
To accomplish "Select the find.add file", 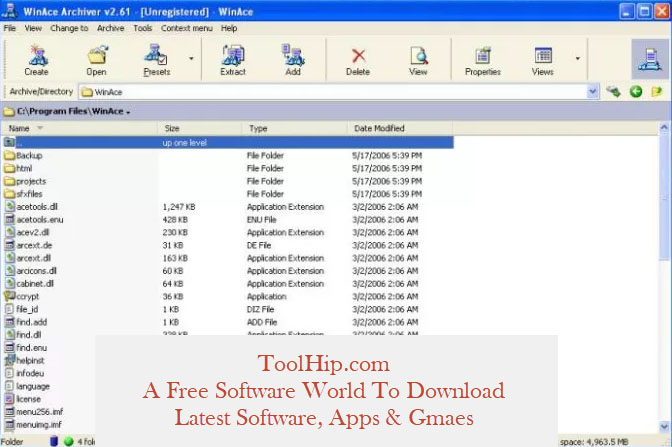I will pyautogui.click(x=31, y=322).
